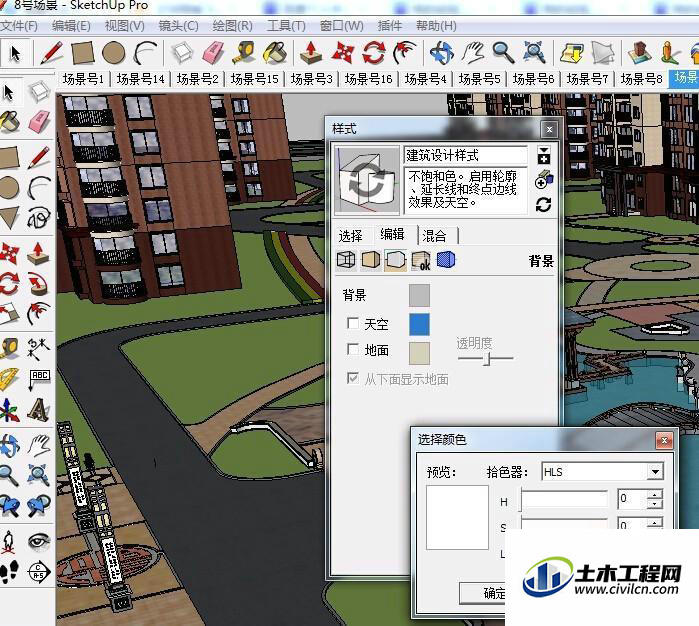This screenshot has width=699, height=626.
Task: Pick the Offset tool in top toolbar
Action: click(404, 53)
